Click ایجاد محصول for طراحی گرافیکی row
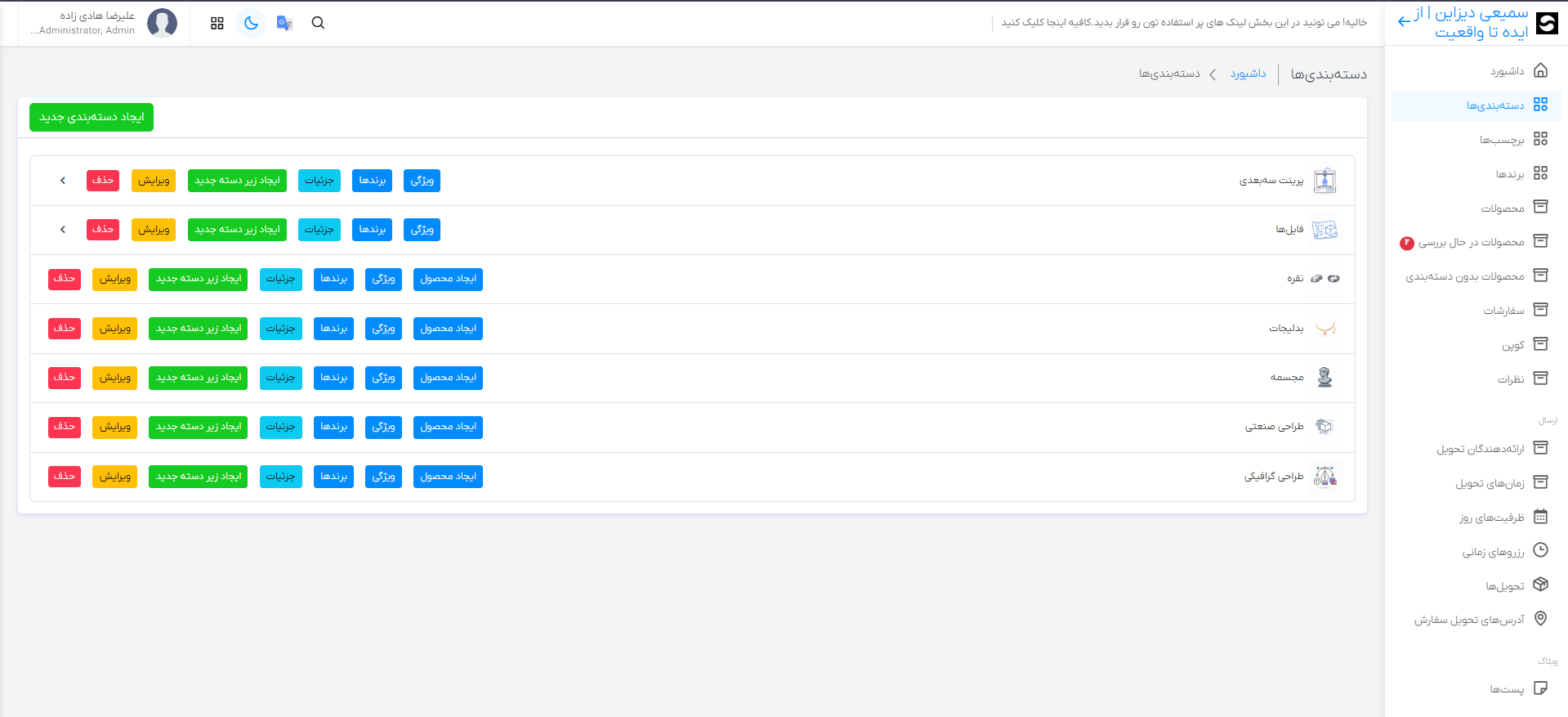The width and height of the screenshot is (1568, 717). pyautogui.click(x=448, y=477)
